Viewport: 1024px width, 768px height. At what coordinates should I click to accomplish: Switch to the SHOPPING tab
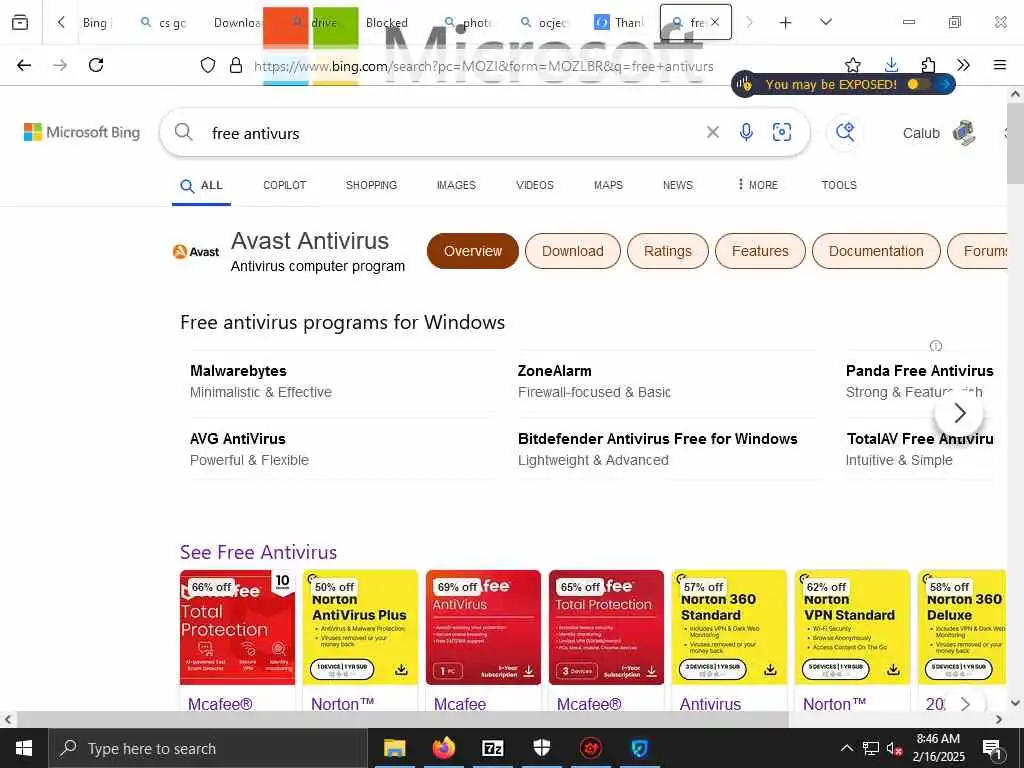(x=371, y=185)
